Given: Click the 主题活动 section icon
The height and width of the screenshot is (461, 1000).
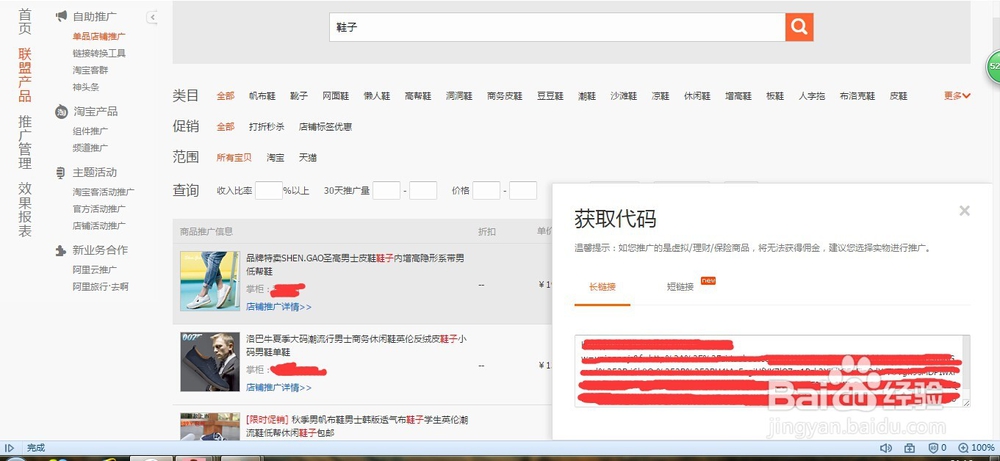Looking at the screenshot, I should click(61, 173).
